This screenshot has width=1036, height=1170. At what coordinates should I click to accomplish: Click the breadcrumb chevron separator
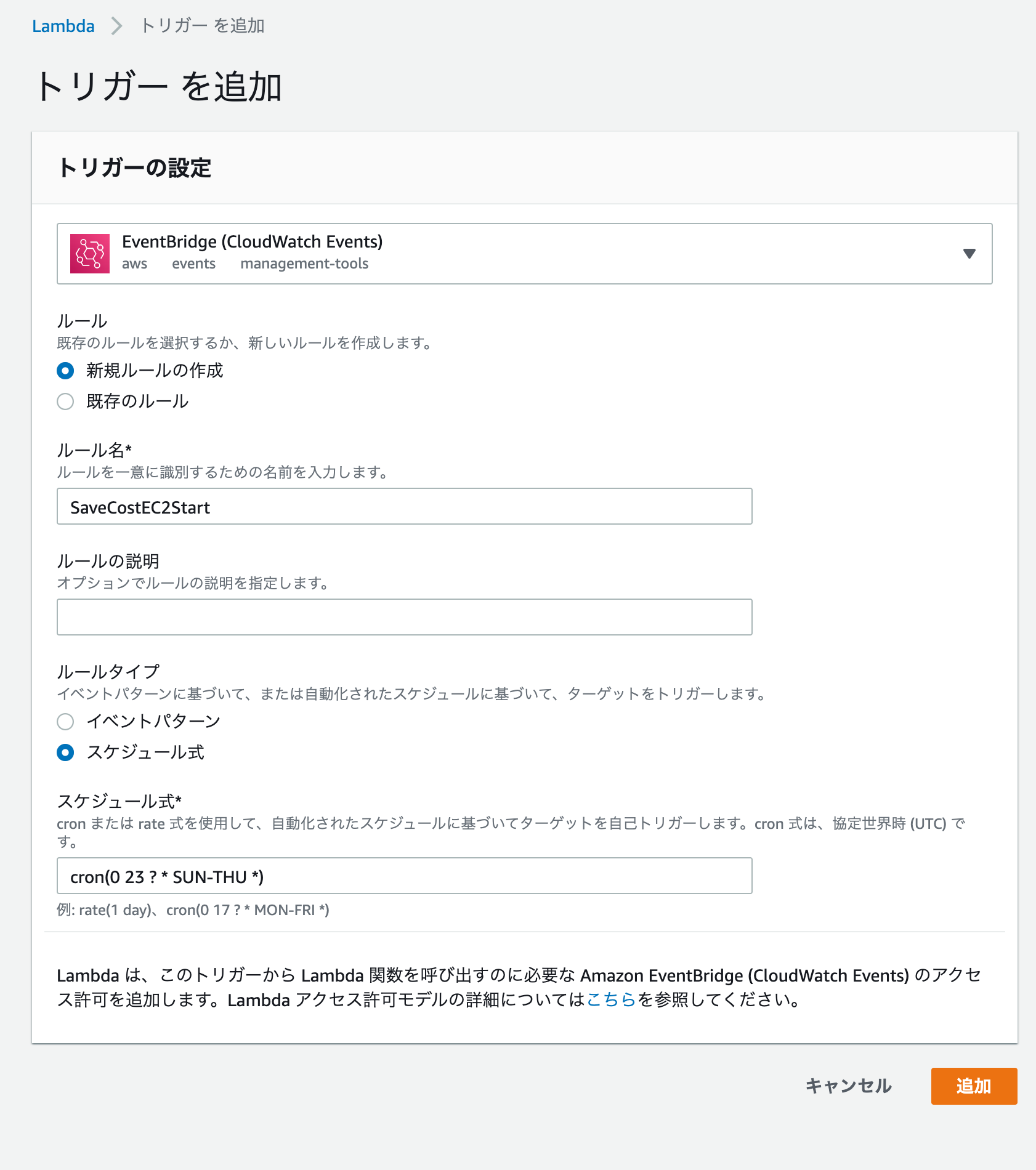[x=116, y=26]
